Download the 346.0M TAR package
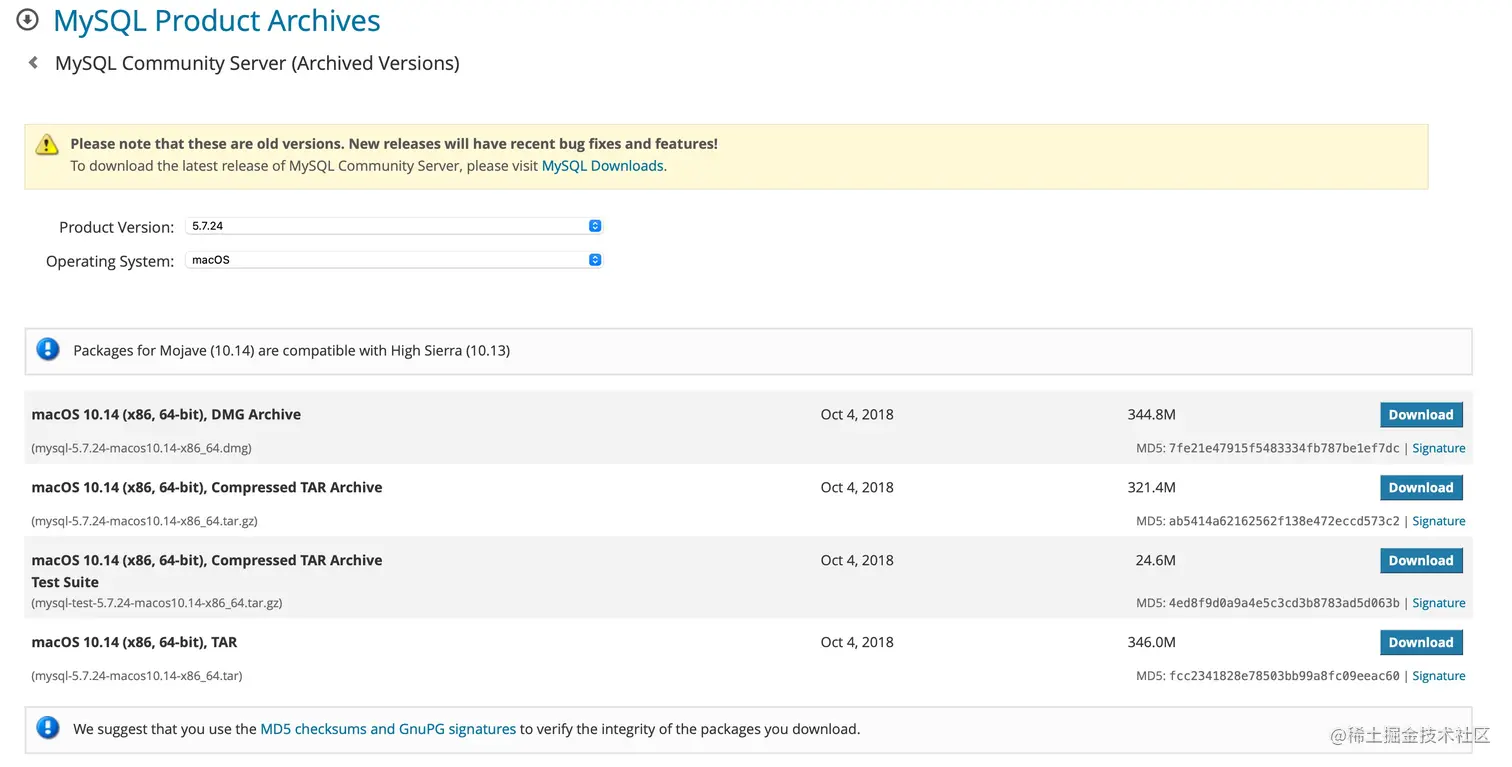 click(1421, 643)
